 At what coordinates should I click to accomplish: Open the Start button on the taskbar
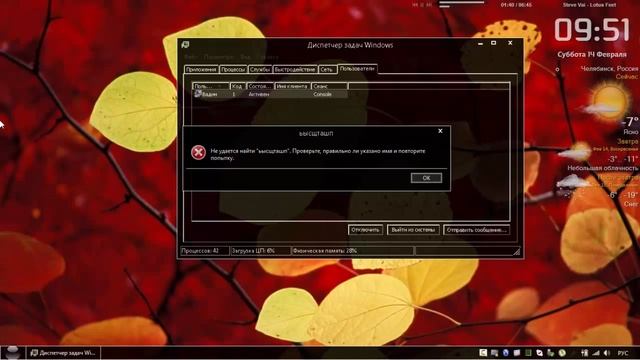(12, 352)
